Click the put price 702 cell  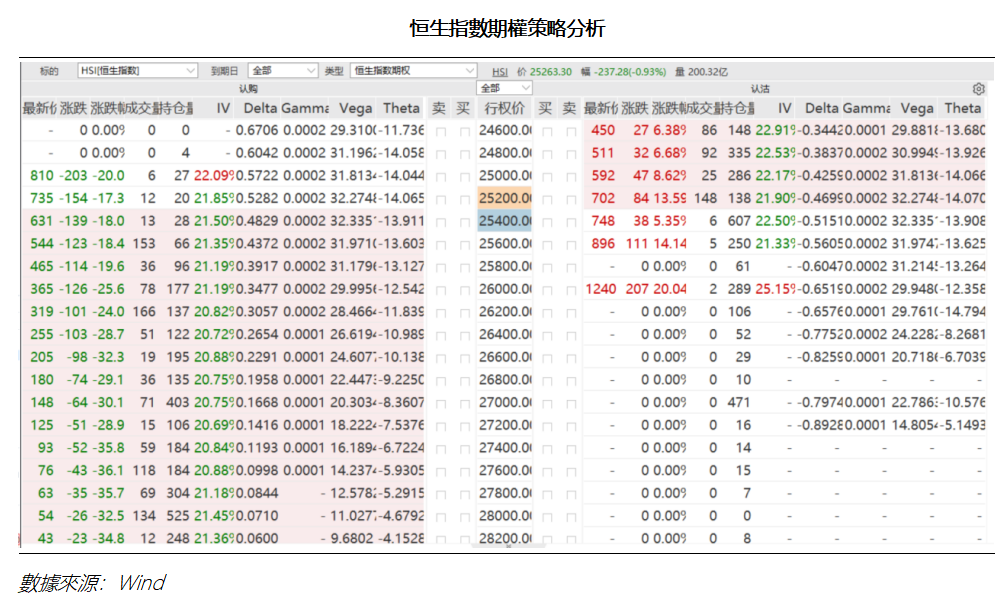tap(603, 198)
